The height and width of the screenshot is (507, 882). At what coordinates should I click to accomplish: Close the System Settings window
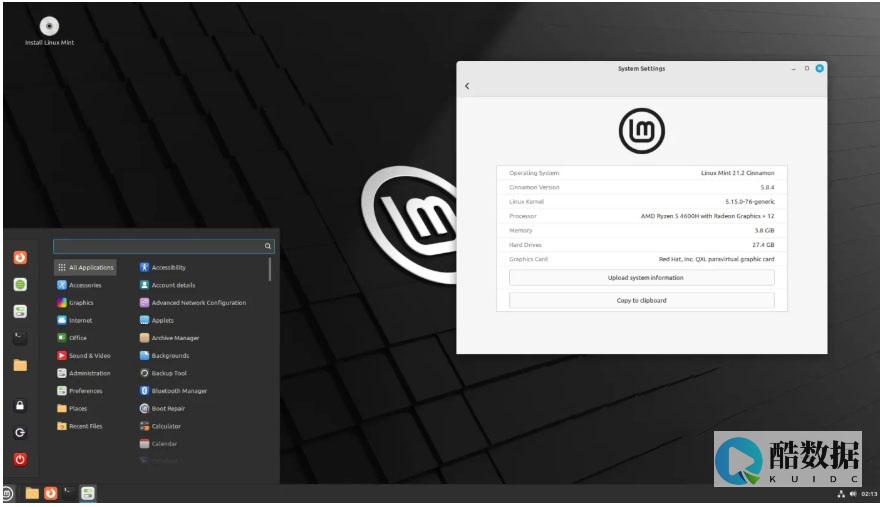click(x=820, y=69)
